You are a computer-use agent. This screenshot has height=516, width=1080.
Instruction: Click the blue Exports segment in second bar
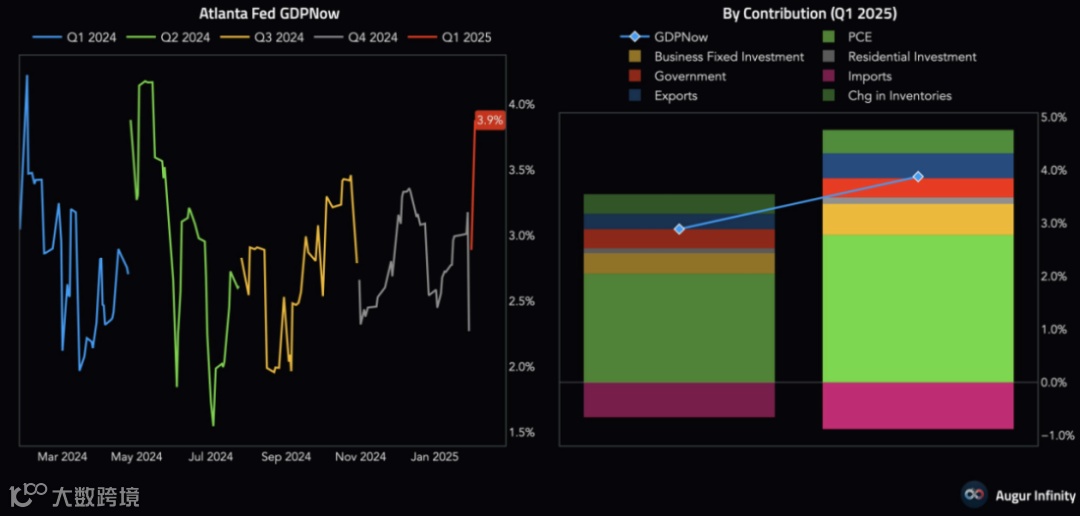918,166
